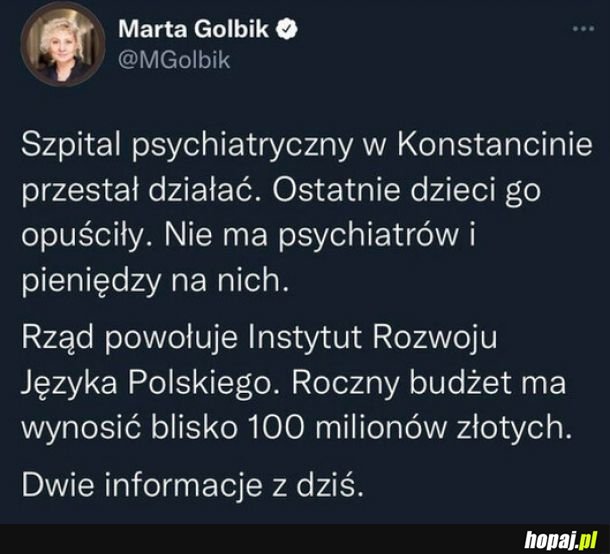Click the phrase pieniędzy na nich
The height and width of the screenshot is (554, 610).
155,282
